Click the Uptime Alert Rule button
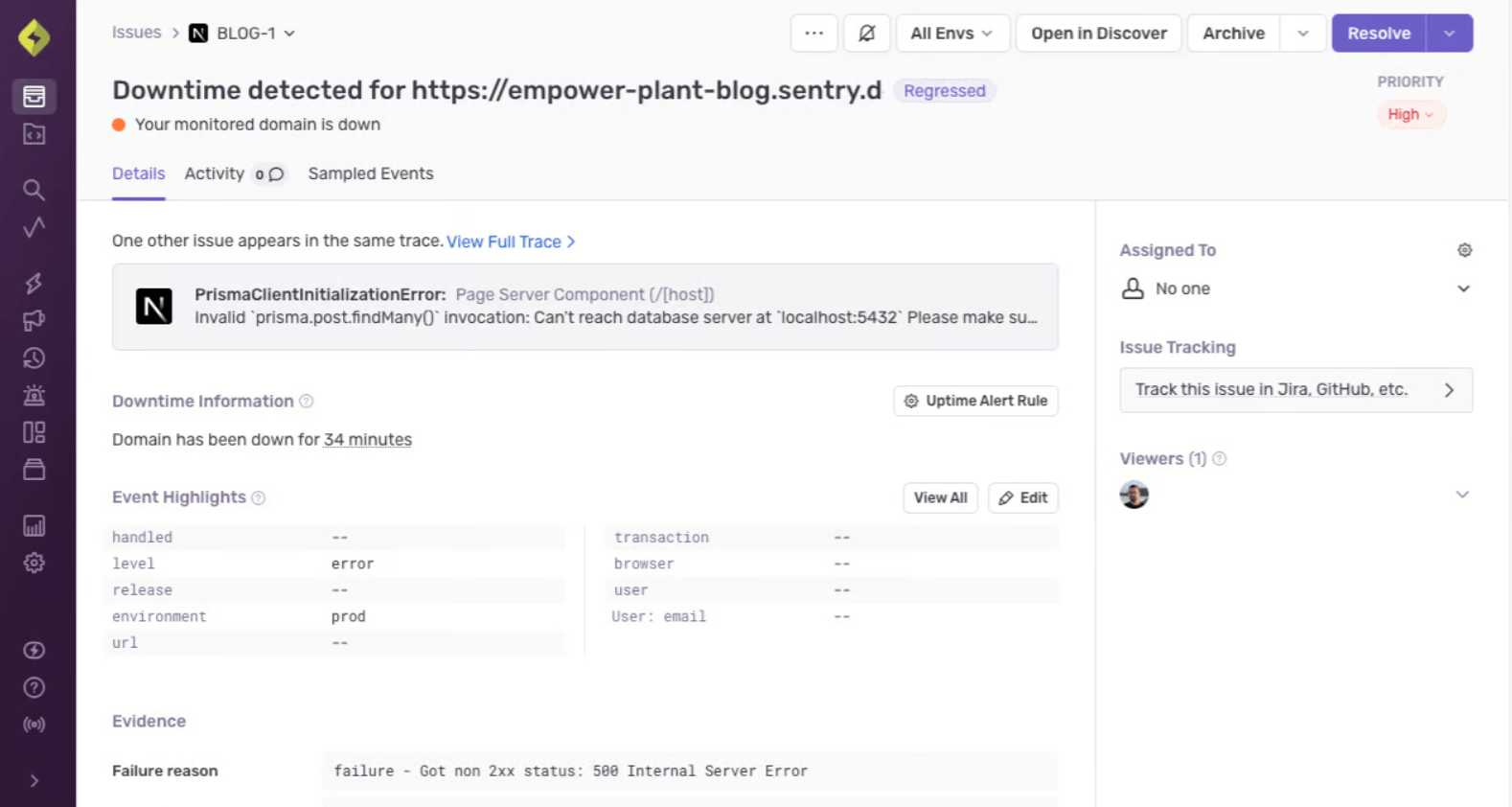This screenshot has width=1512, height=807. pyautogui.click(x=975, y=401)
